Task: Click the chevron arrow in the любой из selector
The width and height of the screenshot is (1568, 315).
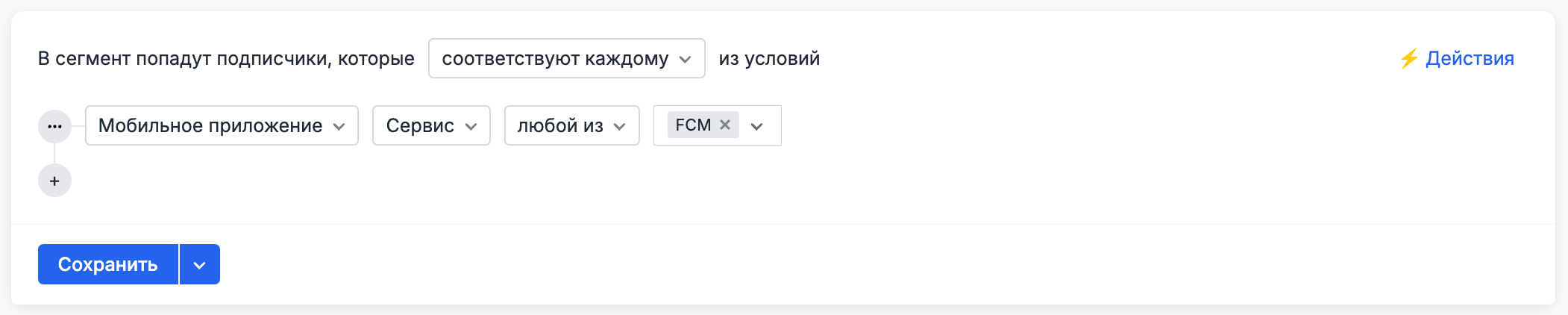Action: [619, 126]
